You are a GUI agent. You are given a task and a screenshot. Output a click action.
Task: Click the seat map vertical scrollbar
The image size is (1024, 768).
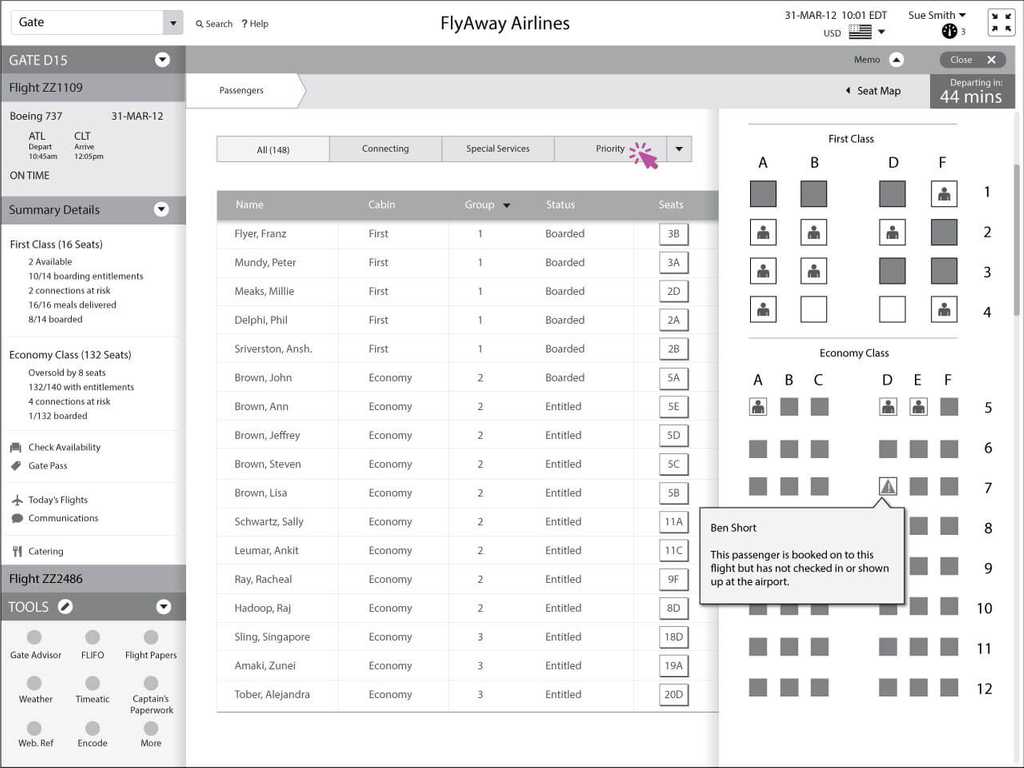point(1018,240)
